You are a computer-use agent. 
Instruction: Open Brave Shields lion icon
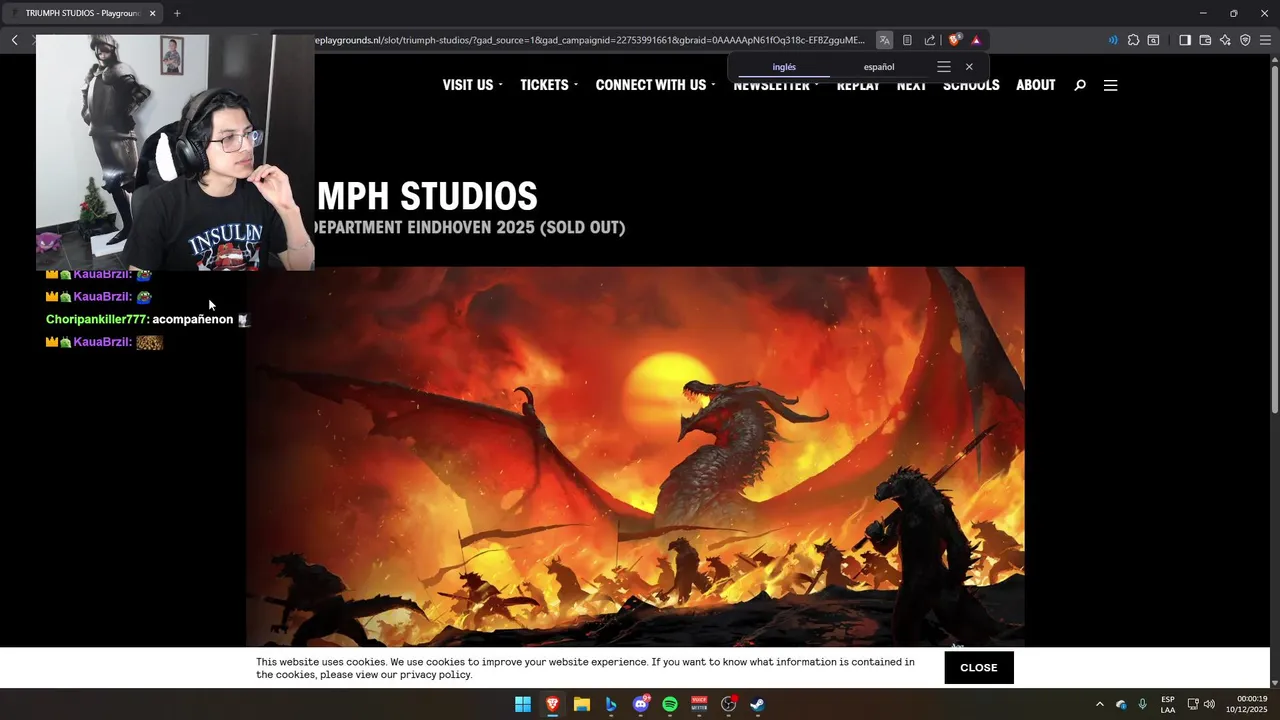[x=954, y=40]
